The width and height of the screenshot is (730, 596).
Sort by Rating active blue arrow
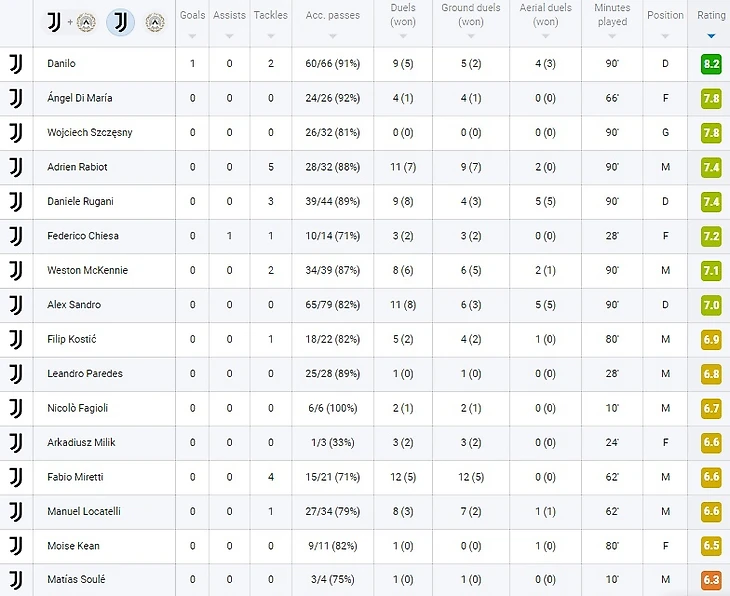pos(711,36)
